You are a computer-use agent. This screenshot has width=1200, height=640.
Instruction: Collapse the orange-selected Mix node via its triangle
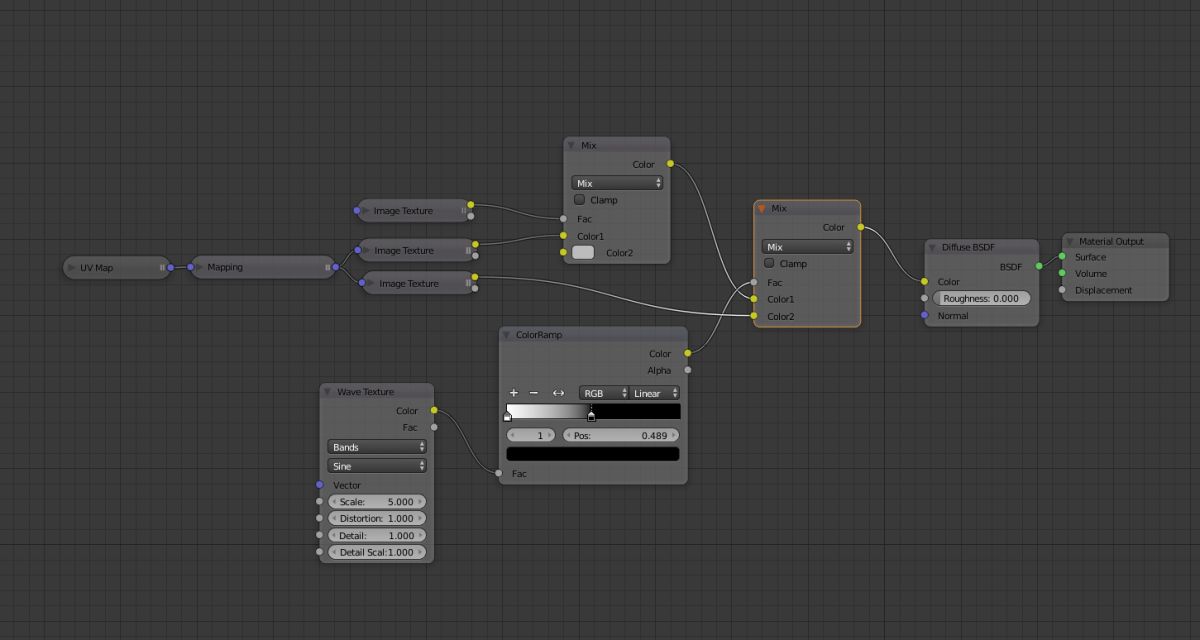[762, 209]
